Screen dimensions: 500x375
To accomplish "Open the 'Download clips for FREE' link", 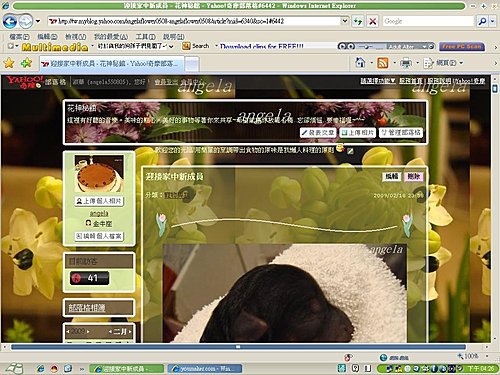I will point(262,47).
